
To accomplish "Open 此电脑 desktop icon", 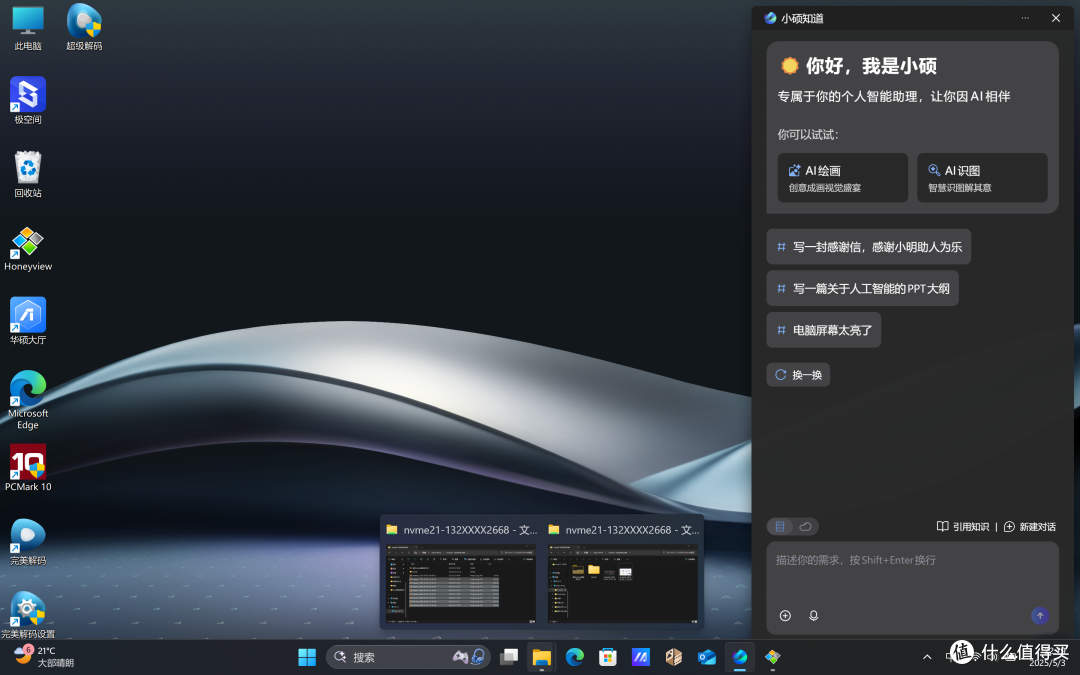I will (28, 28).
